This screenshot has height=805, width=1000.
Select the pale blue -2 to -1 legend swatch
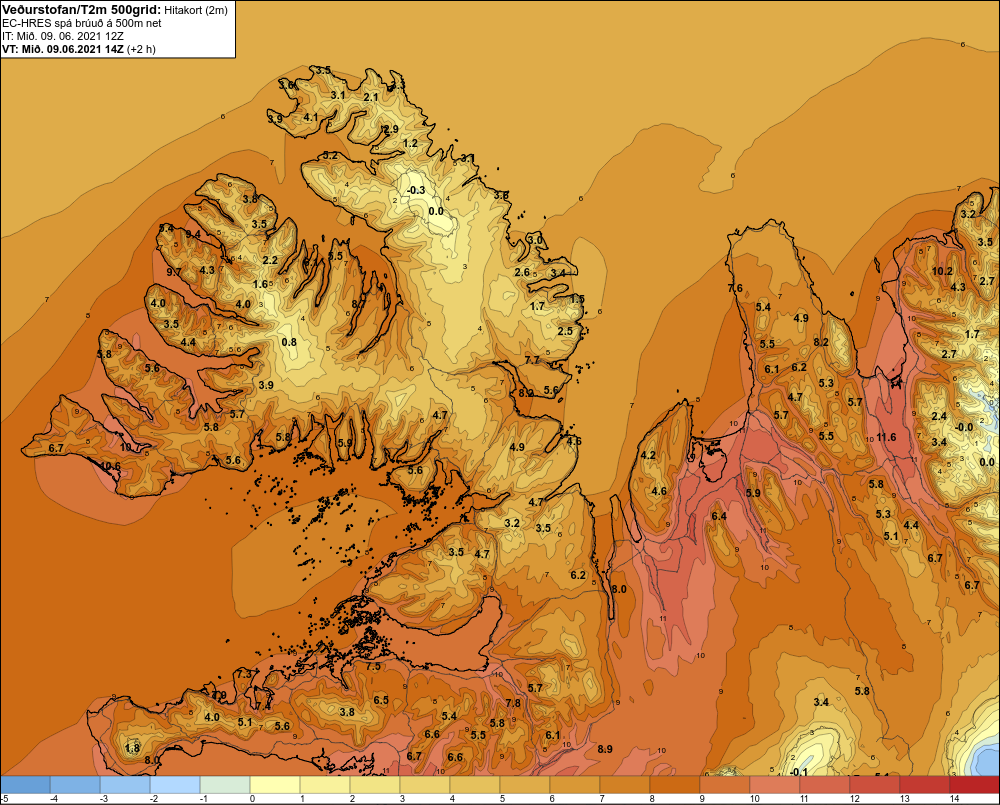175,784
